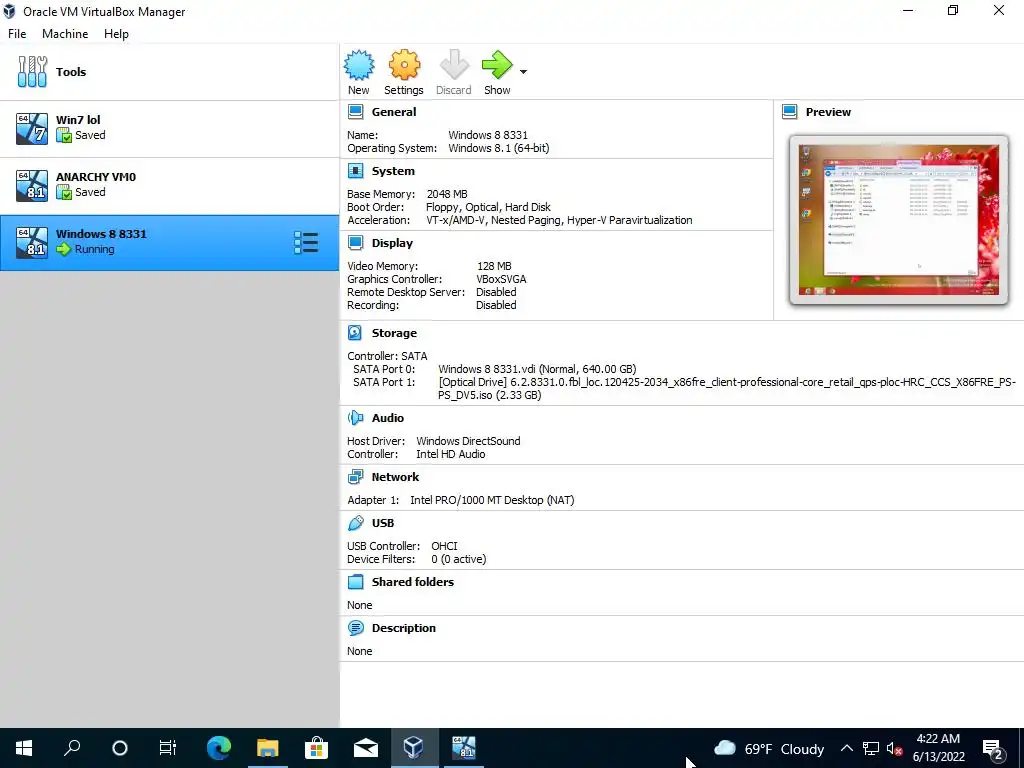Click the Intel PRO/1000 MT Desktop (NAT) text
The width and height of the screenshot is (1024, 768).
492,500
